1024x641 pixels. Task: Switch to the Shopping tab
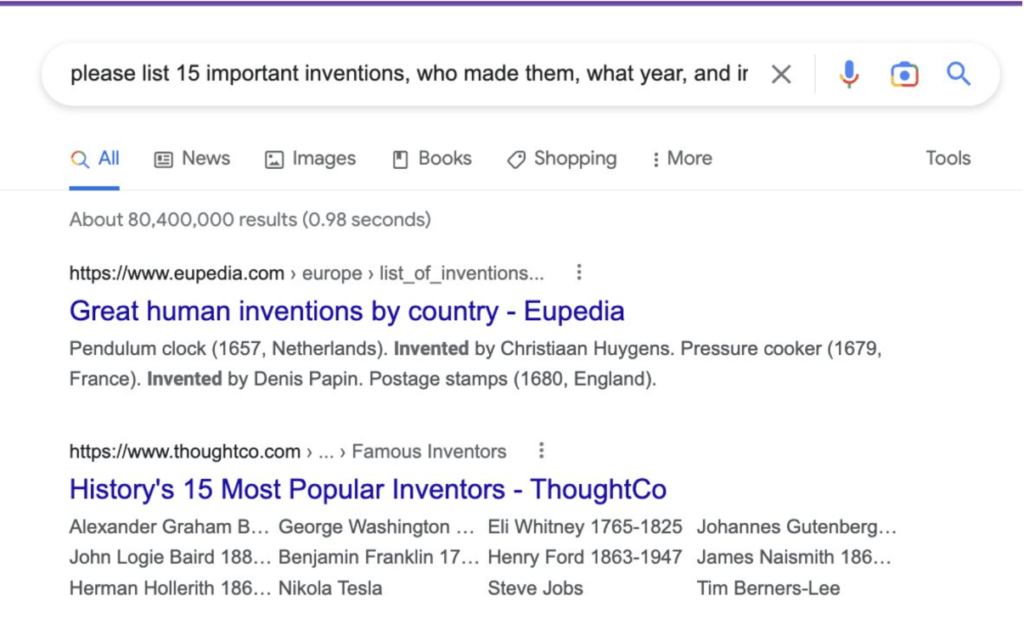(561, 158)
